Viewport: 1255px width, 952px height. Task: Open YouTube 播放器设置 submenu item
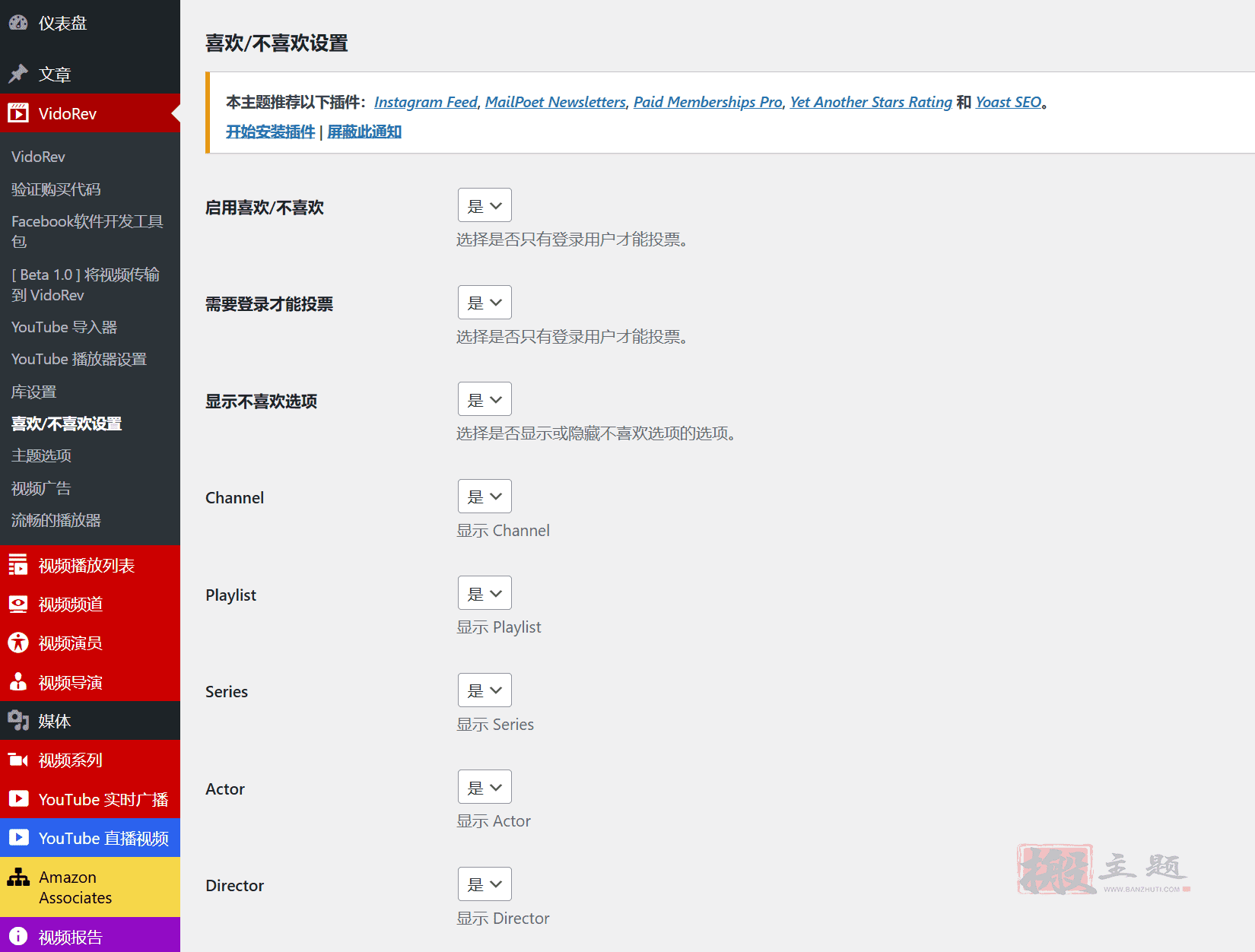[79, 359]
